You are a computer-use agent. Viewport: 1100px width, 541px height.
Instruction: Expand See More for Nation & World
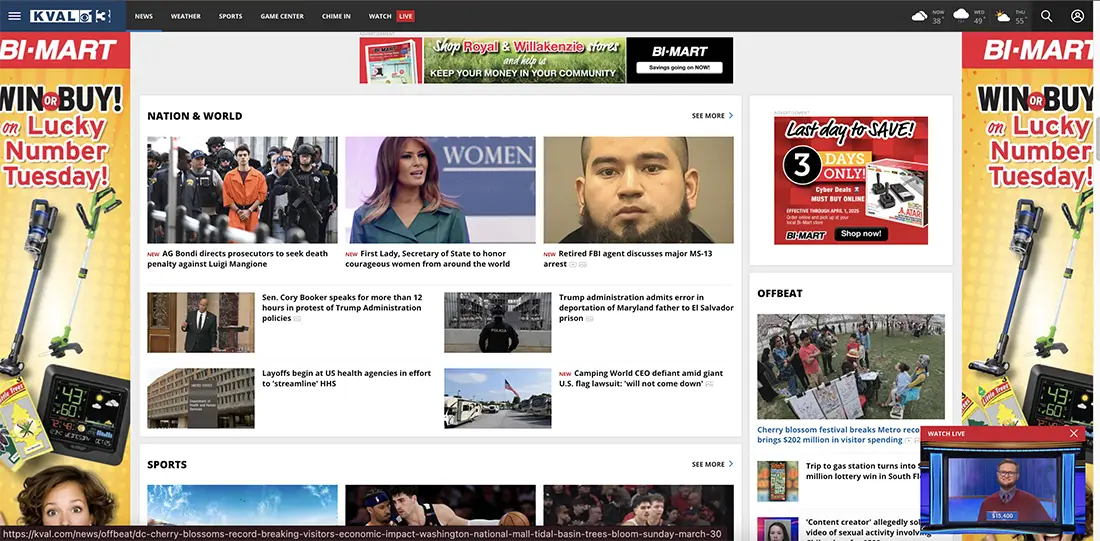pyautogui.click(x=712, y=116)
